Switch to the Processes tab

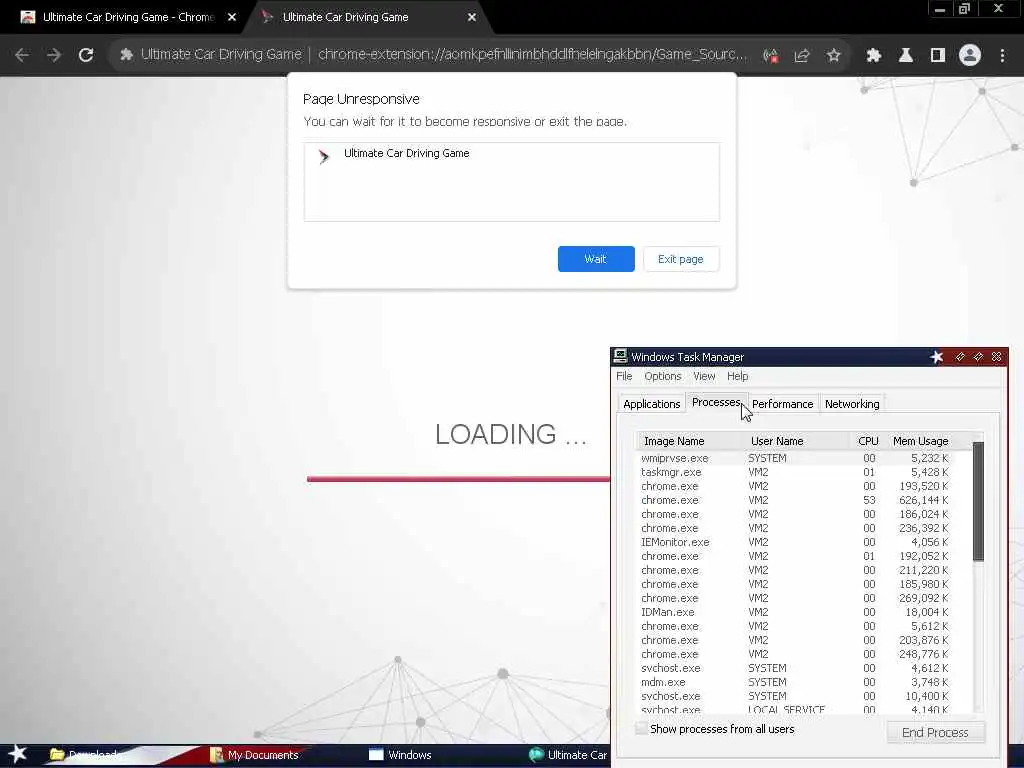point(716,402)
